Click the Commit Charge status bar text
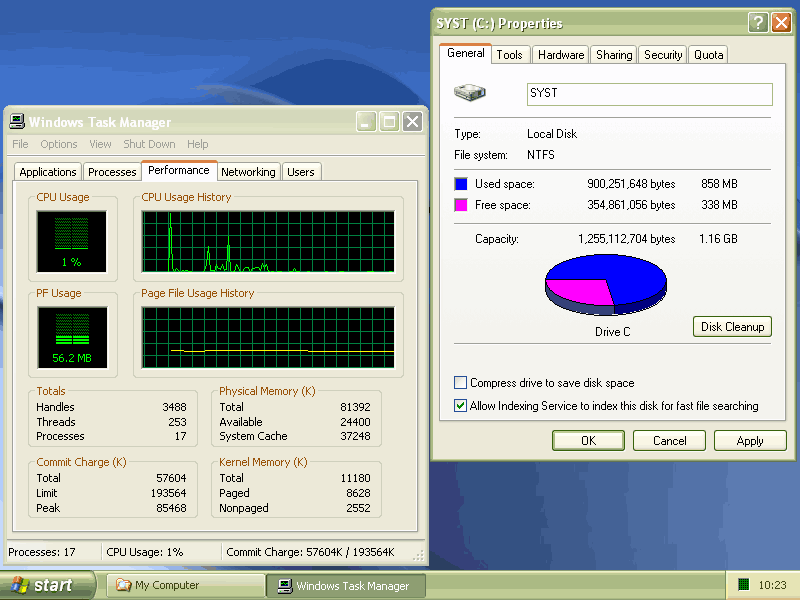Screen dimensions: 800x600 click(310, 552)
